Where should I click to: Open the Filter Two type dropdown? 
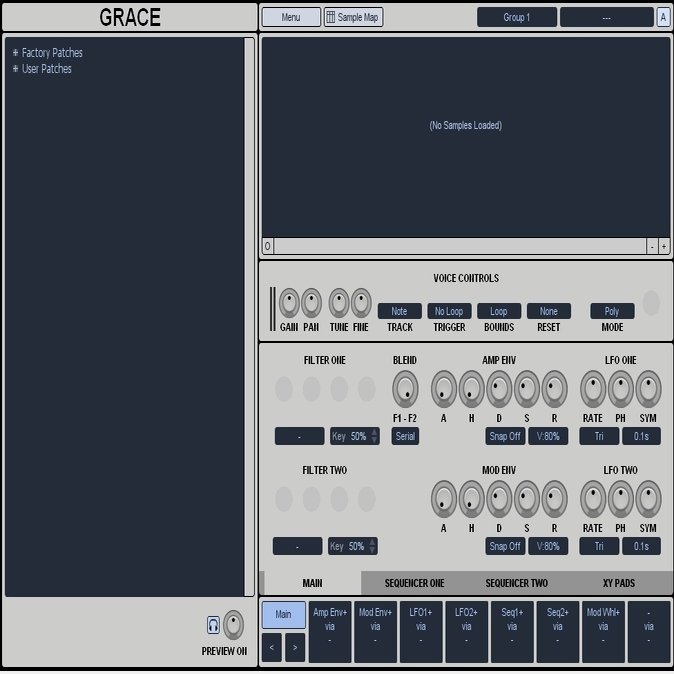pos(297,546)
